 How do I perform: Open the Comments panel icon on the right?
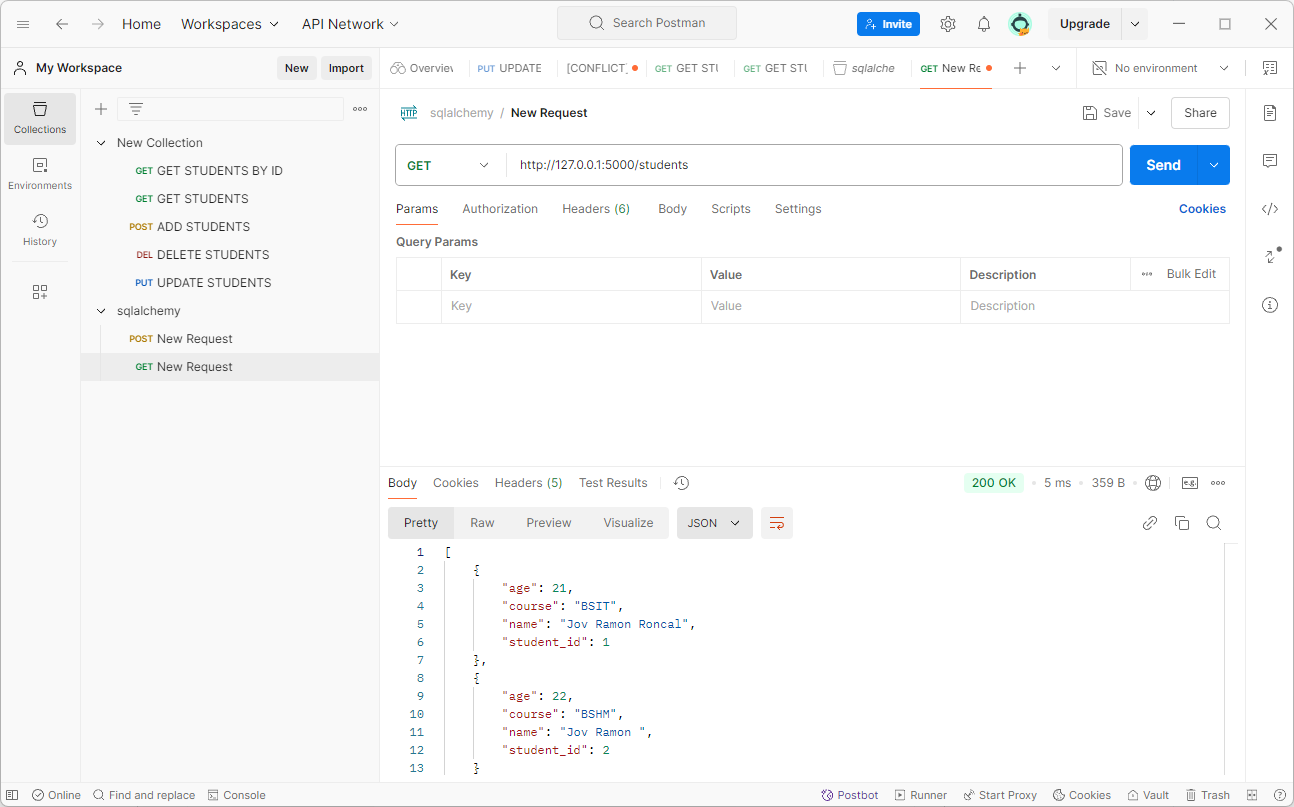click(1270, 161)
